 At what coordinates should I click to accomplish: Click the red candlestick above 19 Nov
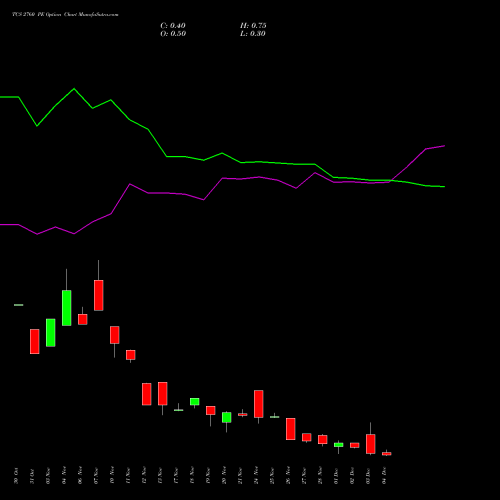pos(211,410)
